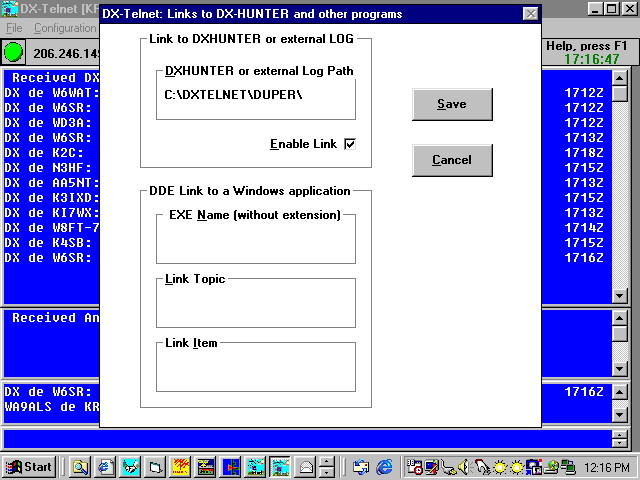This screenshot has width=640, height=480.
Task: Click the speaker volume tray icon
Action: (463, 467)
